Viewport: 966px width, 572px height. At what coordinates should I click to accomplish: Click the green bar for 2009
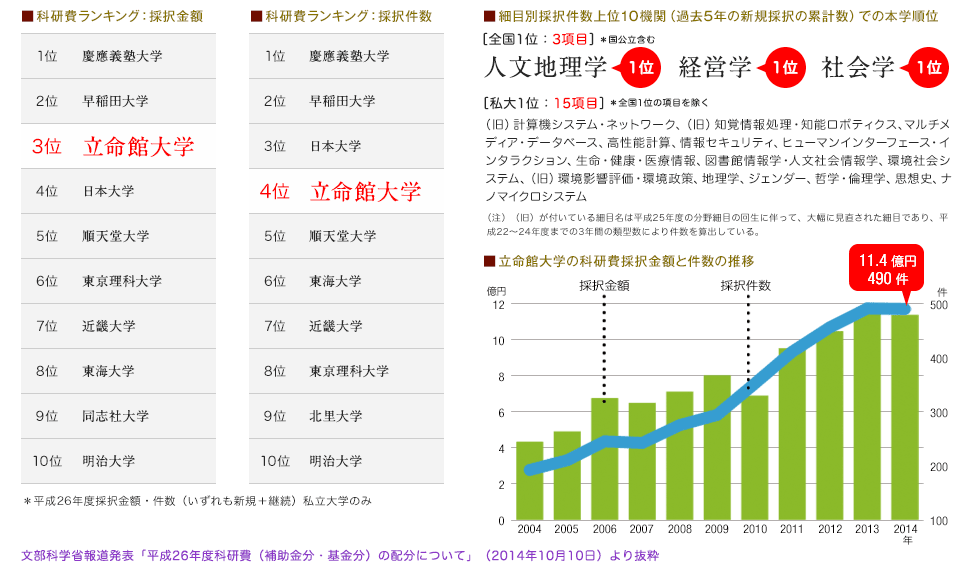[717, 447]
